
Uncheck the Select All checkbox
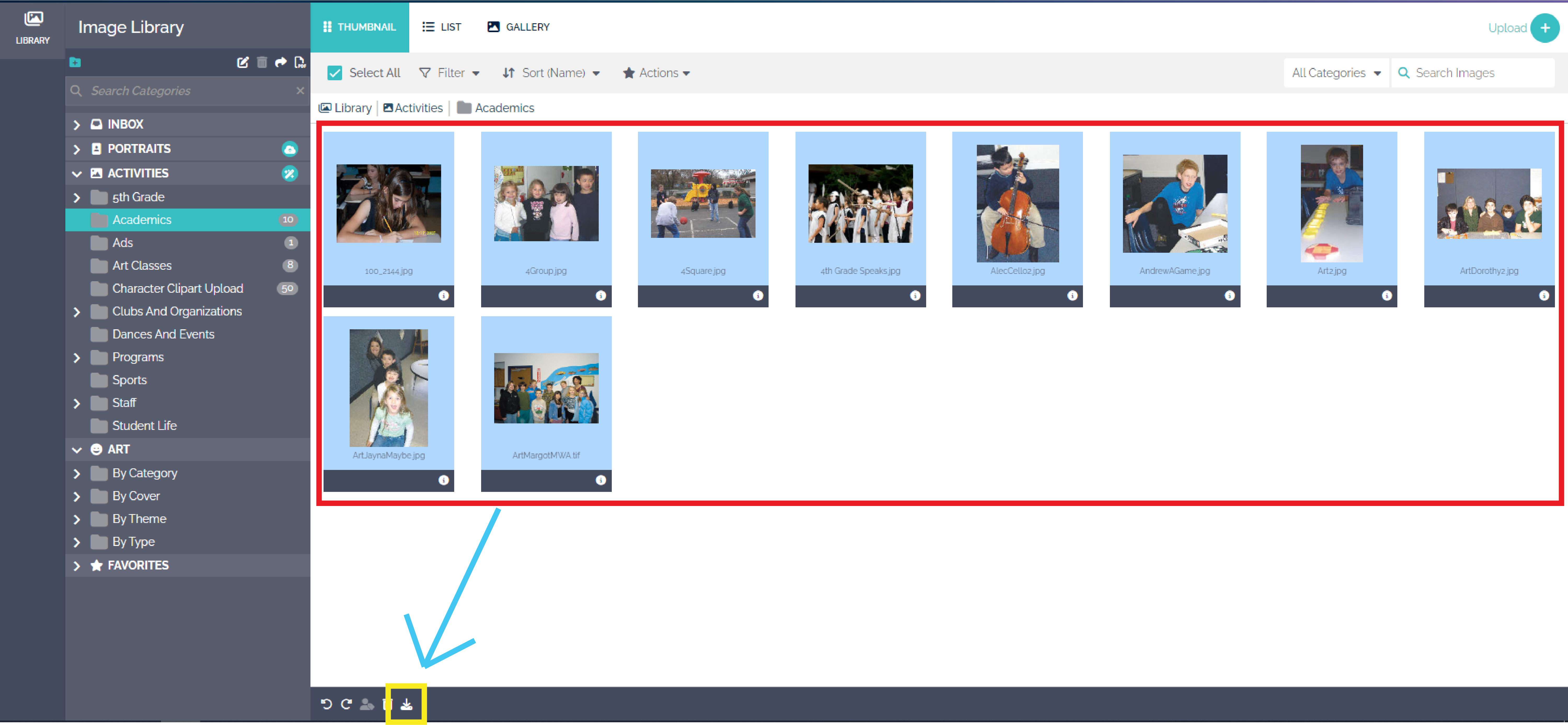(335, 73)
